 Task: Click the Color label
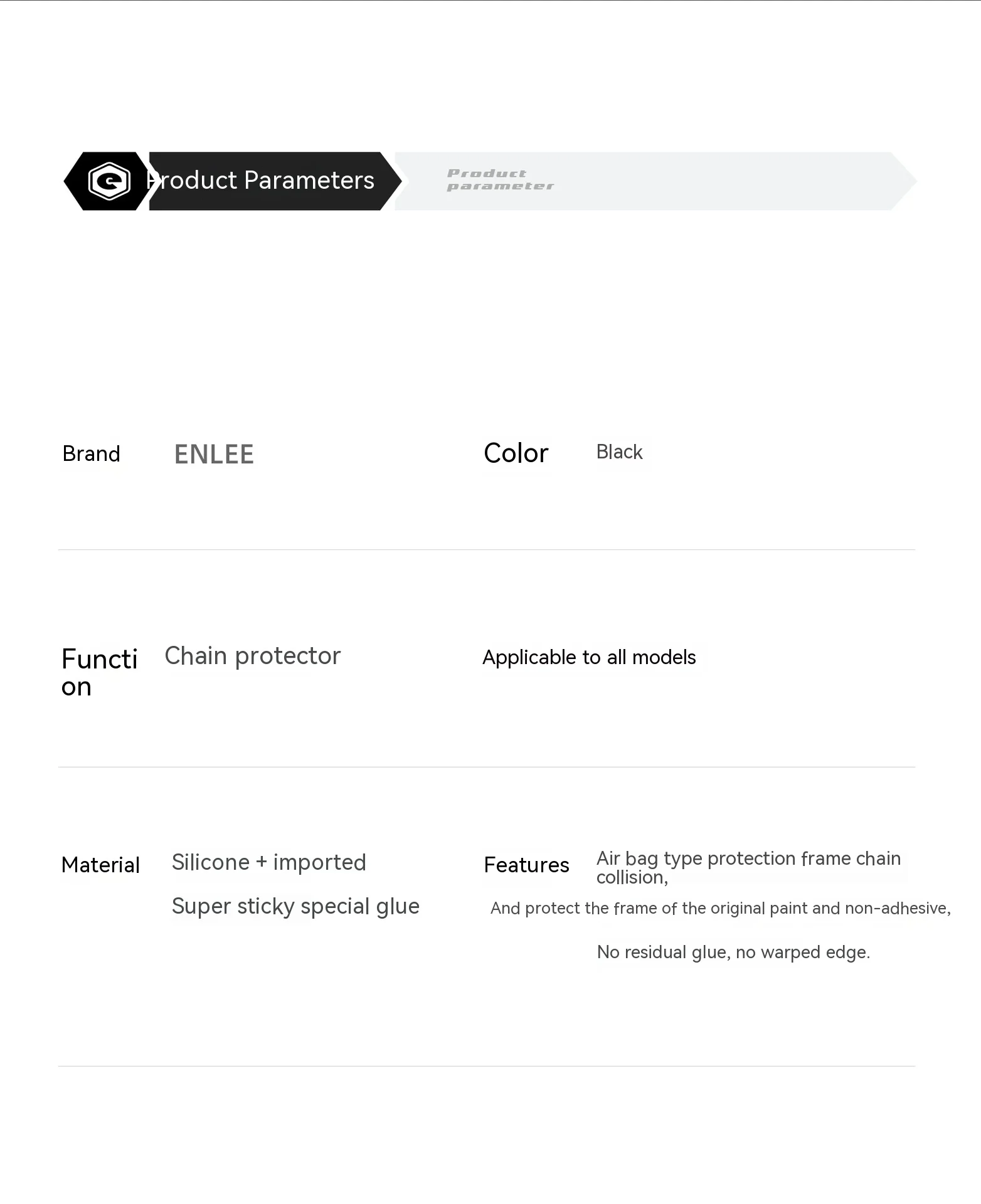(x=516, y=453)
